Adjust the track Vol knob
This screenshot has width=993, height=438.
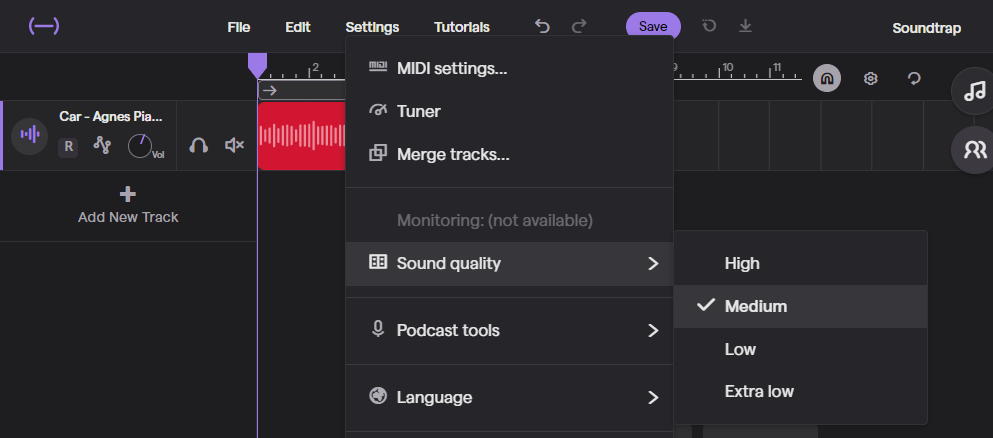[140, 146]
